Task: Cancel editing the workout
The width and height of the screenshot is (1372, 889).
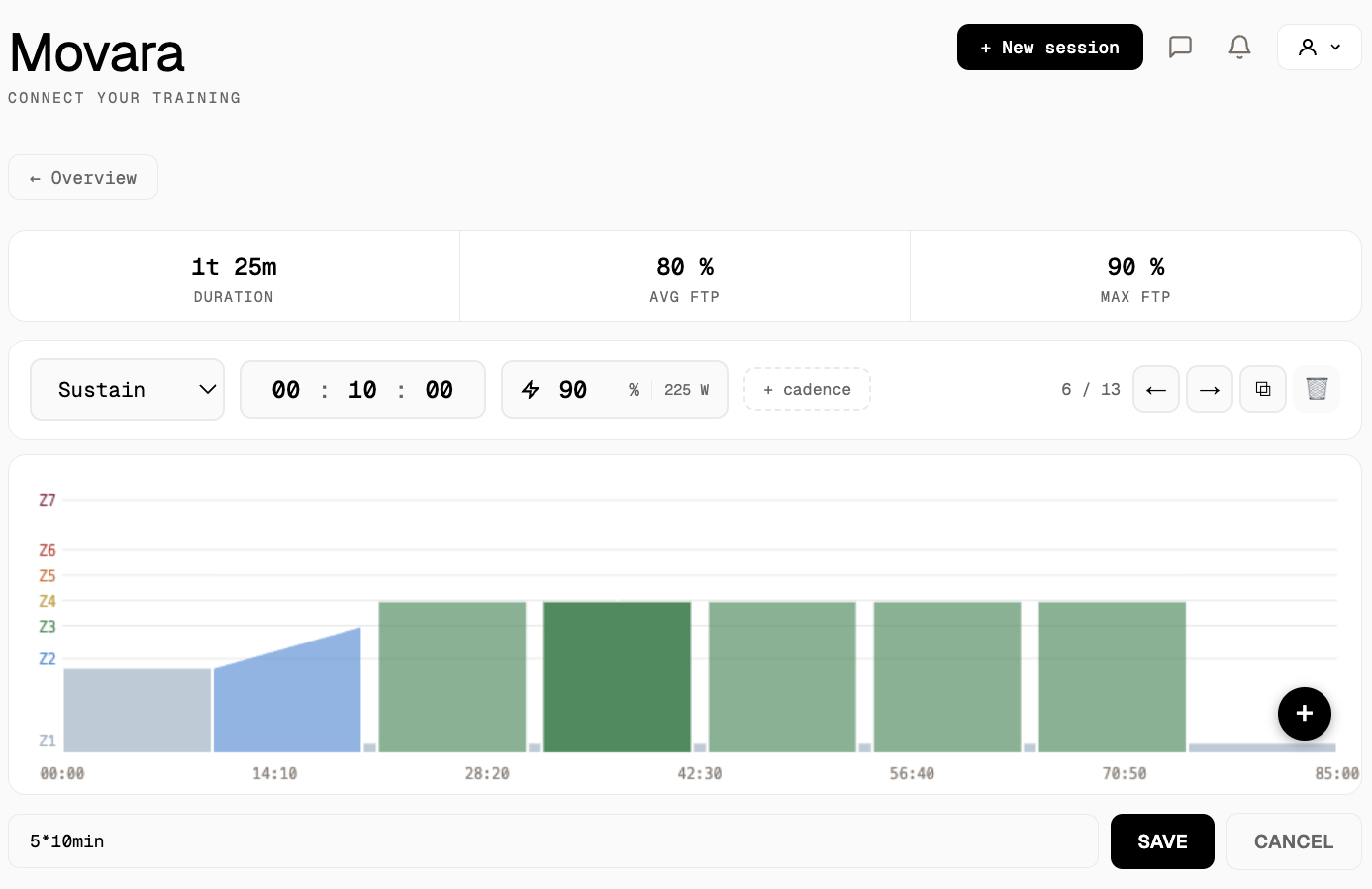Action: tap(1293, 841)
